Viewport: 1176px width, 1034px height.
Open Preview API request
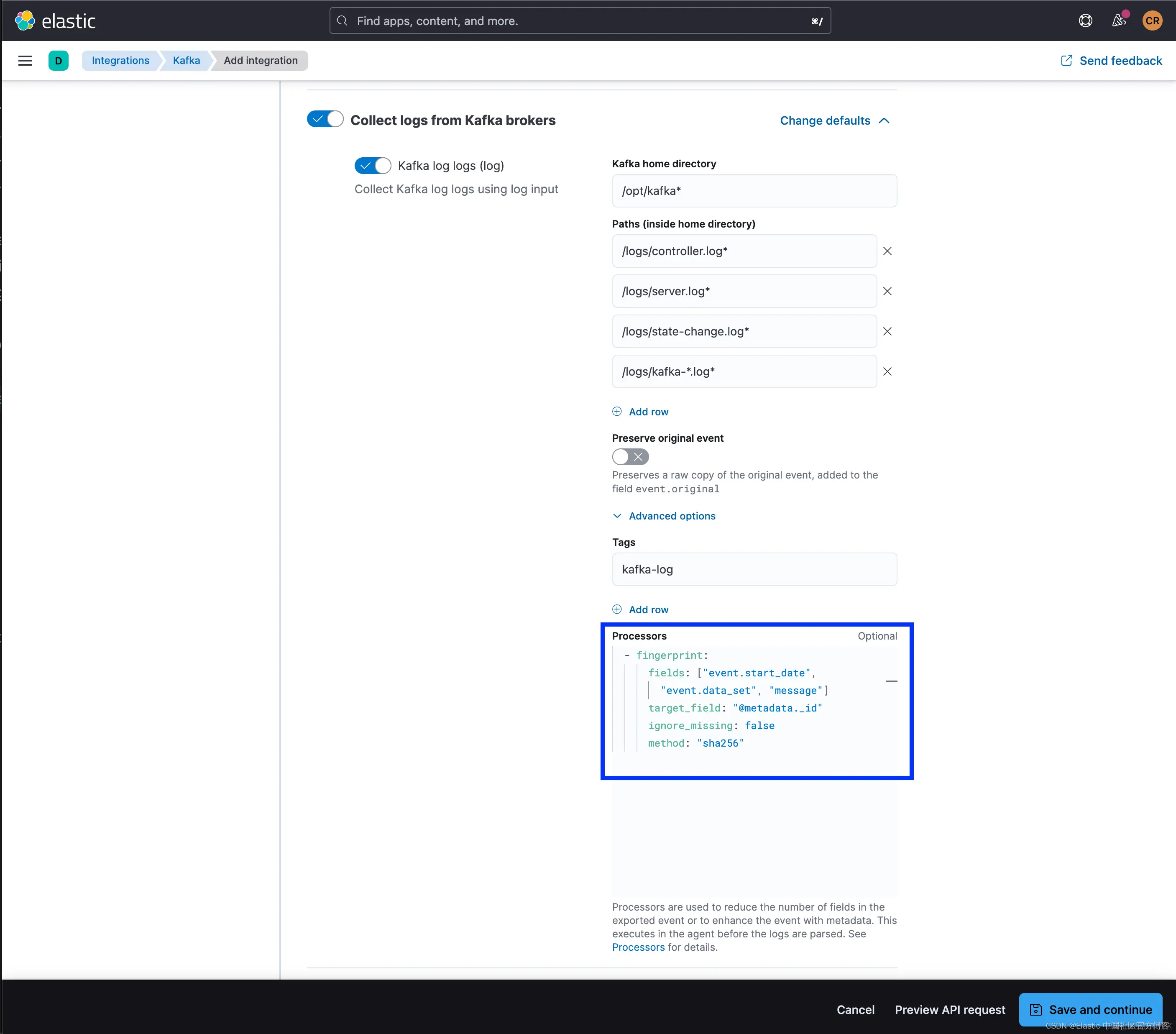(950, 1009)
